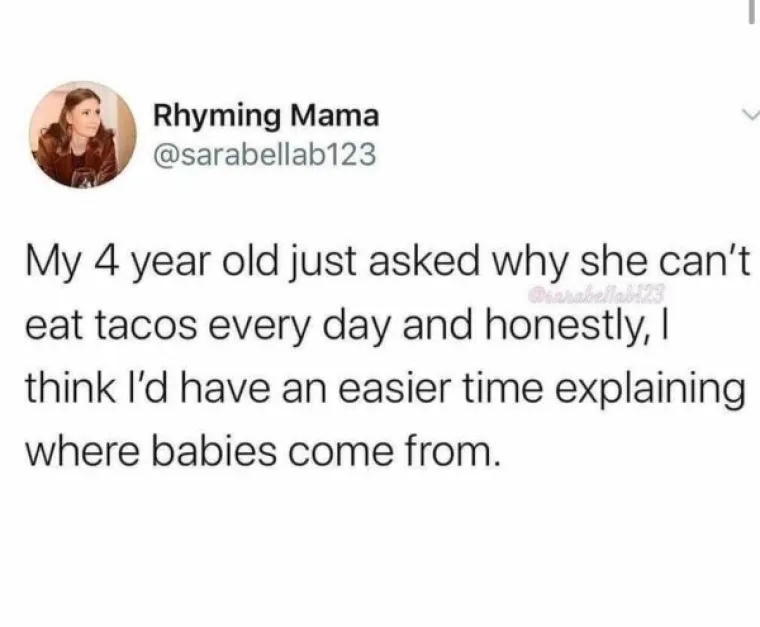The height and width of the screenshot is (627, 760).
Task: Click the first line starting "My 4 year old"
Action: tap(387, 264)
